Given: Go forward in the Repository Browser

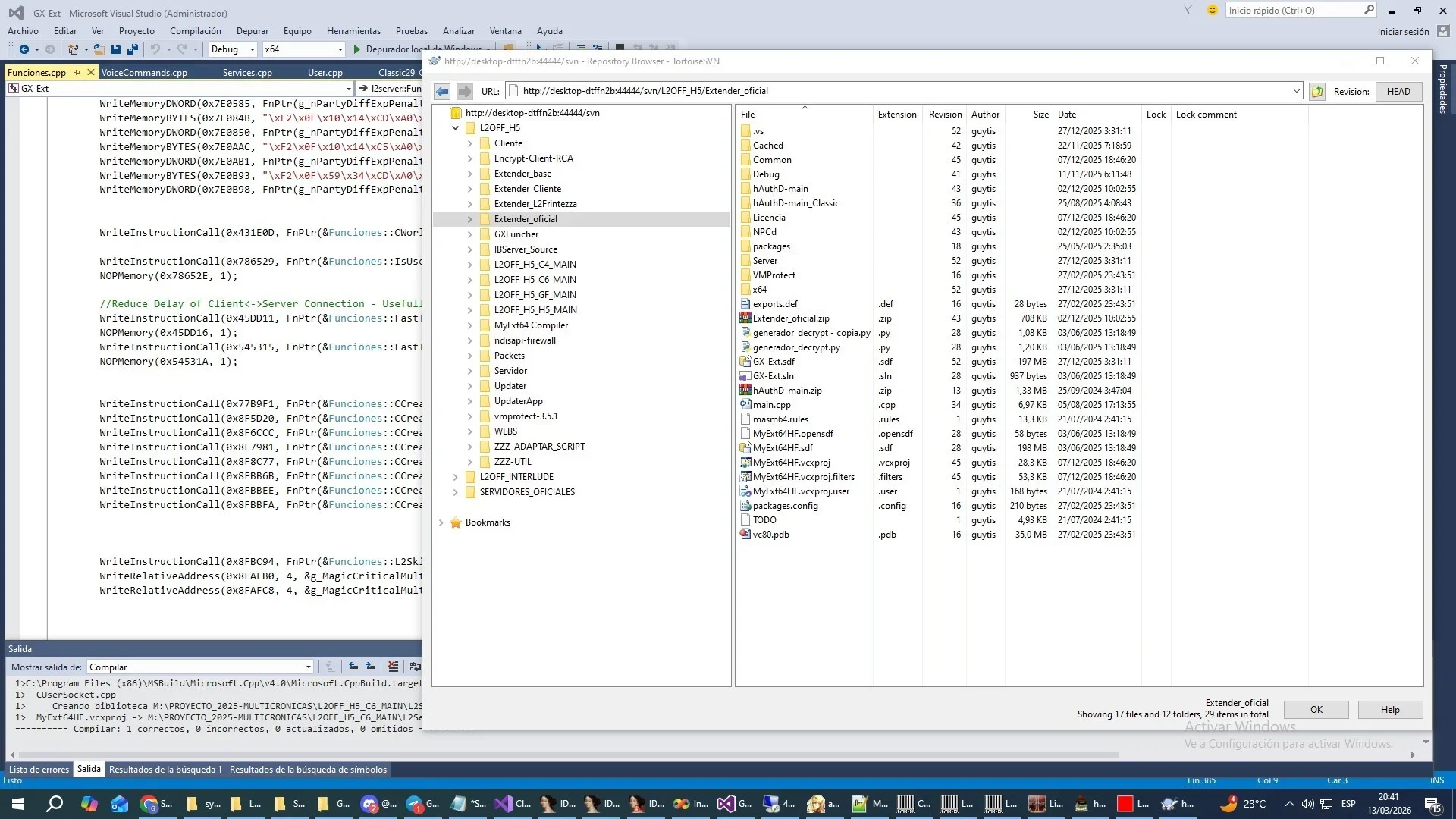Looking at the screenshot, I should coord(464,92).
